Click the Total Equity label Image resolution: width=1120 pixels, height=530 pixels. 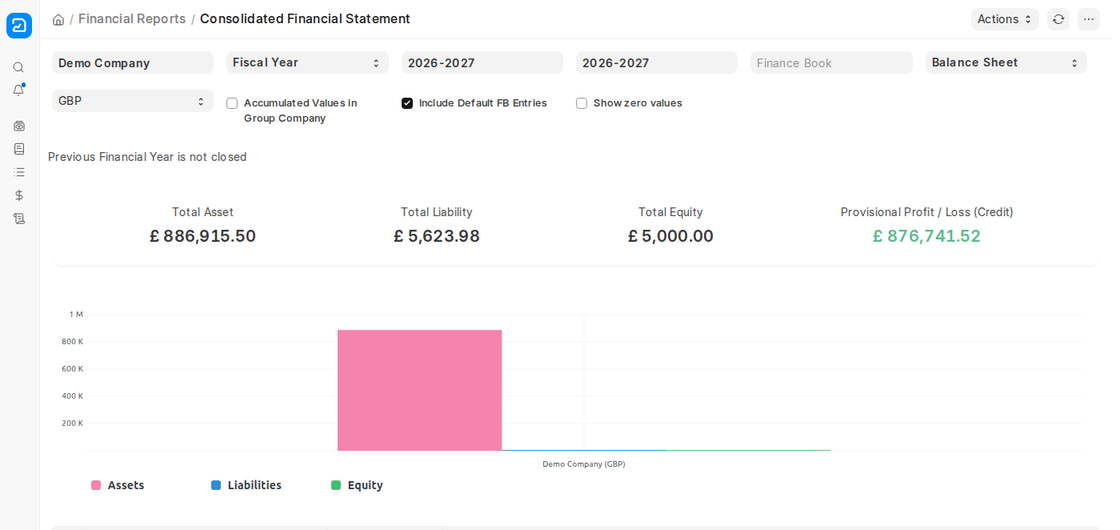coord(671,212)
